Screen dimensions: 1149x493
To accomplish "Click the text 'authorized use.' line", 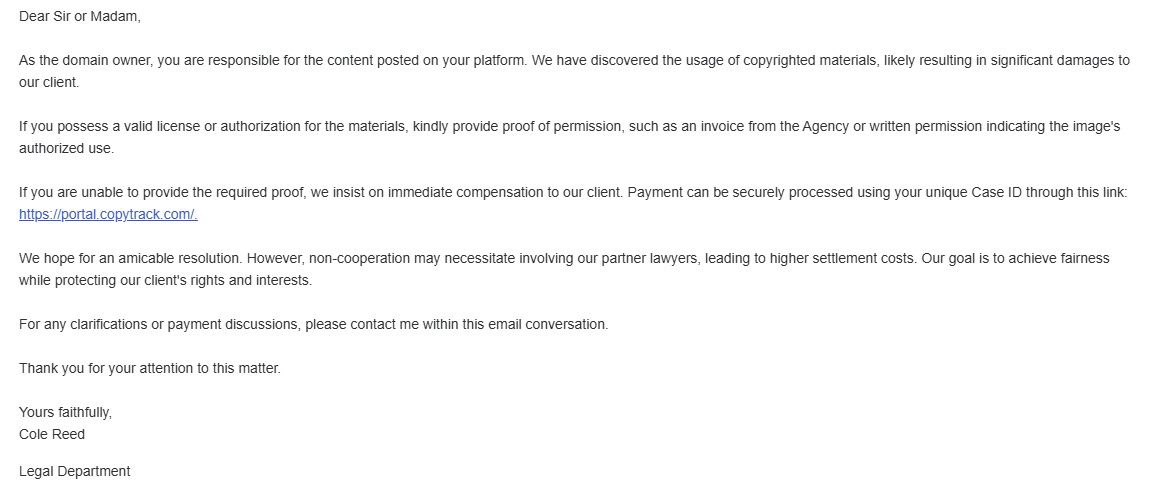I will [x=67, y=149].
